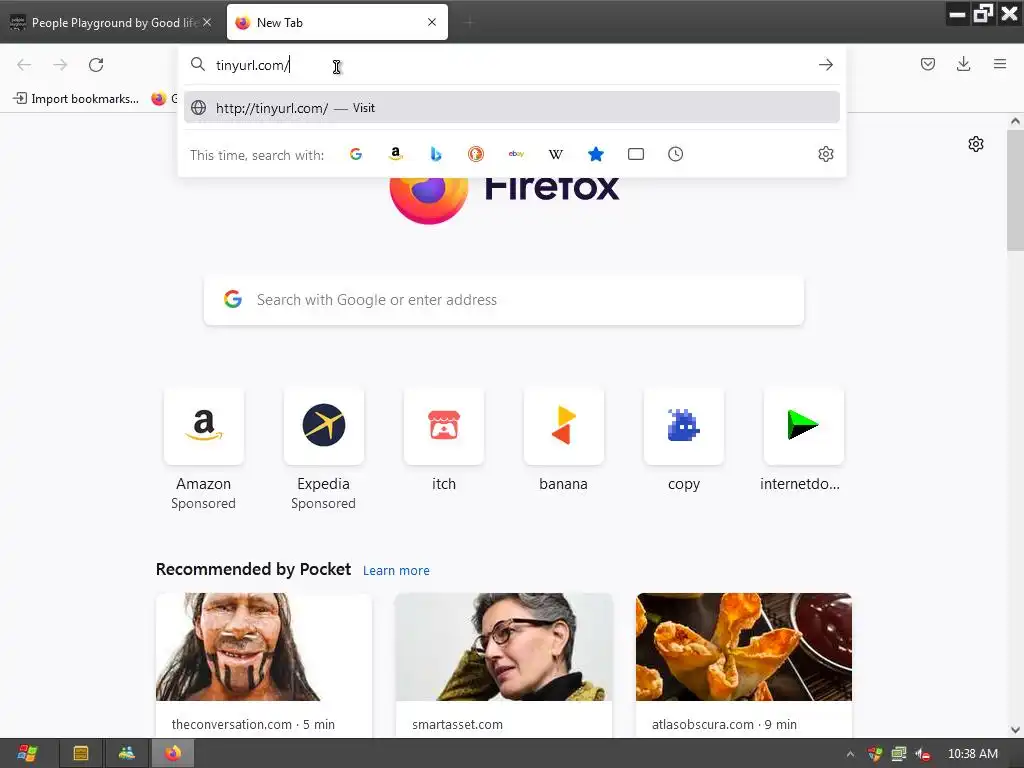Screen dimensions: 1024x768
Task: Click the Recommended by Pocket heading
Action: pyautogui.click(x=253, y=569)
